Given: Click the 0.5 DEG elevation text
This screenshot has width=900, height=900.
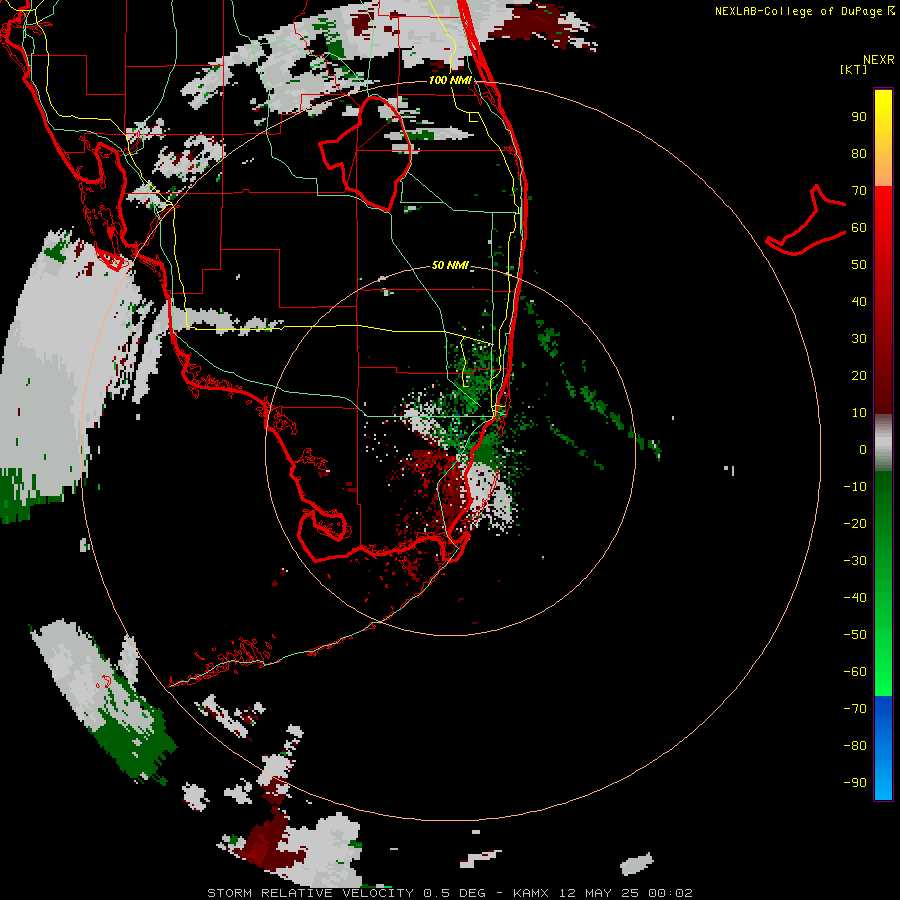Looking at the screenshot, I should click(x=455, y=893).
